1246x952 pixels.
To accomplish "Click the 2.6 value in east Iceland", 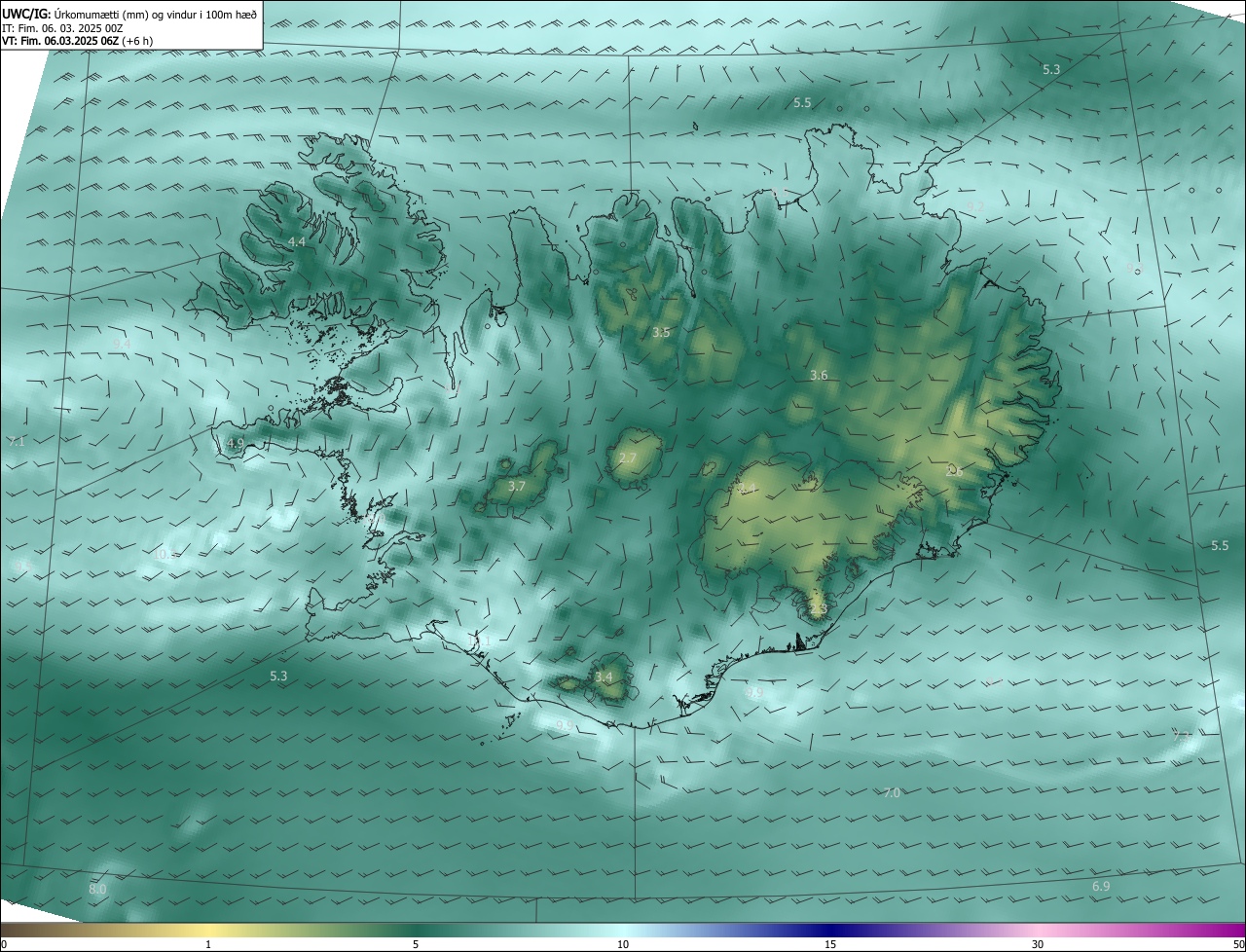I will coord(955,471).
